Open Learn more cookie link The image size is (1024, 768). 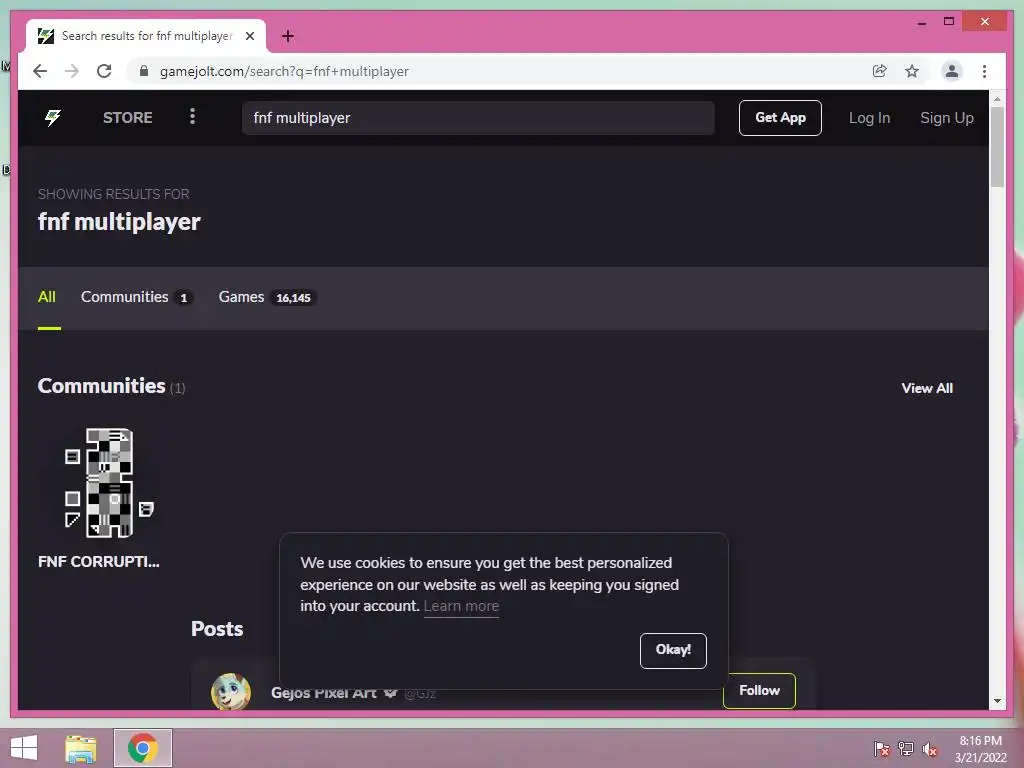461,606
